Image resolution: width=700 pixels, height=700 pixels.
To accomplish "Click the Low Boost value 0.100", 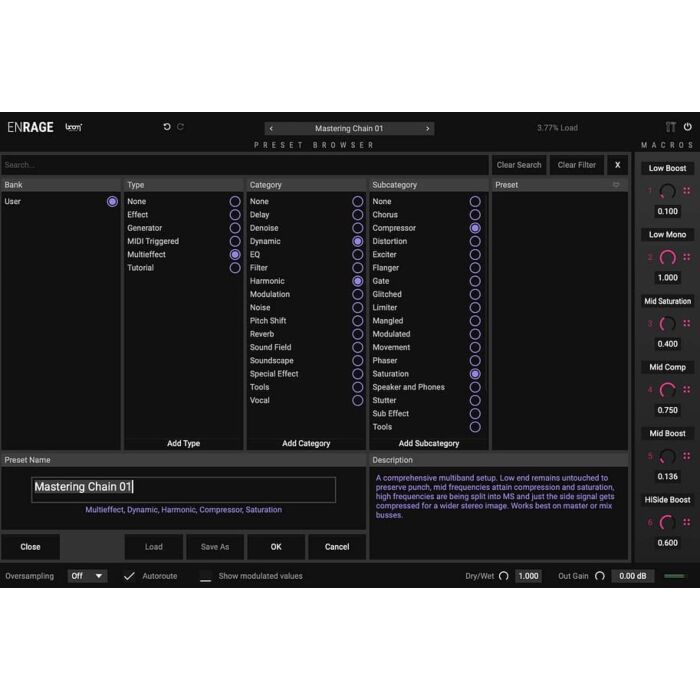I will (667, 211).
